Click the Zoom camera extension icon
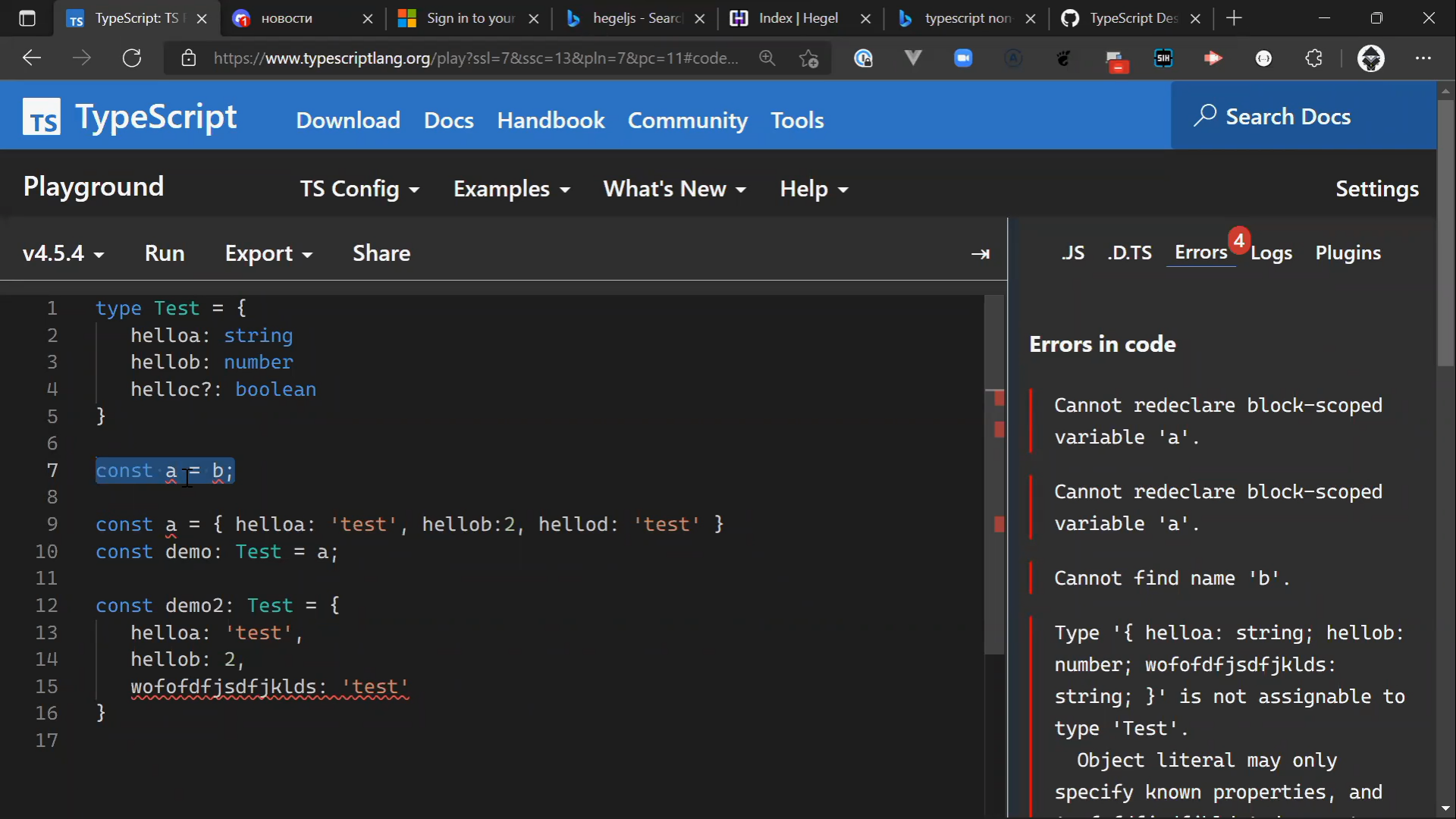Screen dimensions: 1456x819 point(963,58)
